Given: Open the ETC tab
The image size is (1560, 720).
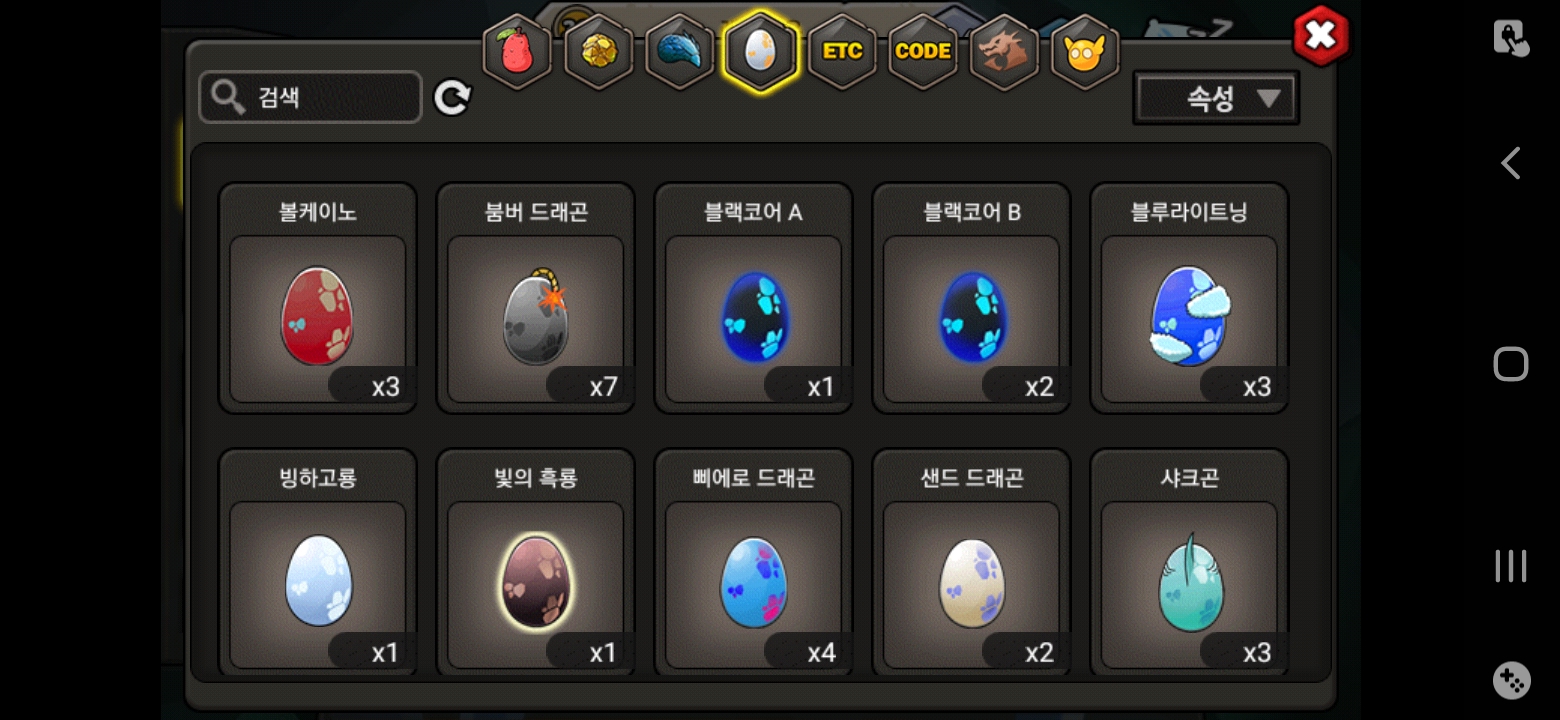Looking at the screenshot, I should pos(842,52).
